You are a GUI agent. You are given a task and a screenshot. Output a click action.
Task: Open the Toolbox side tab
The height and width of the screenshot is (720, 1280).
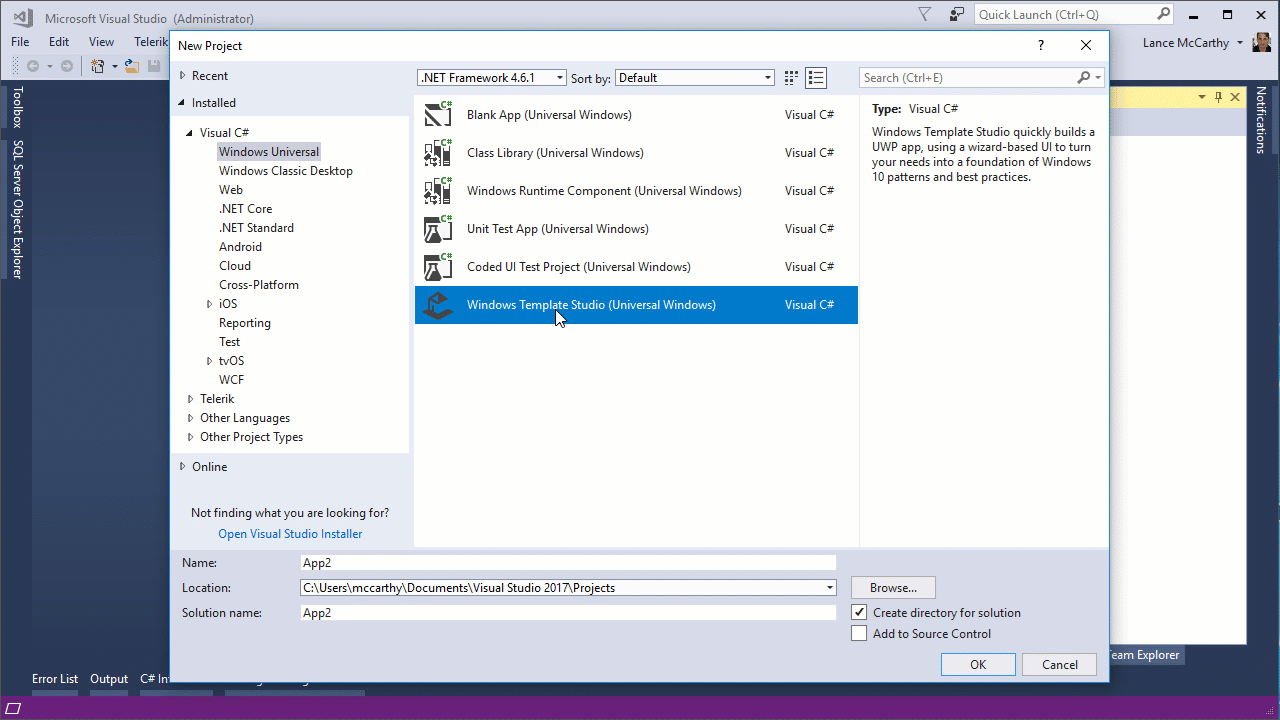(17, 107)
